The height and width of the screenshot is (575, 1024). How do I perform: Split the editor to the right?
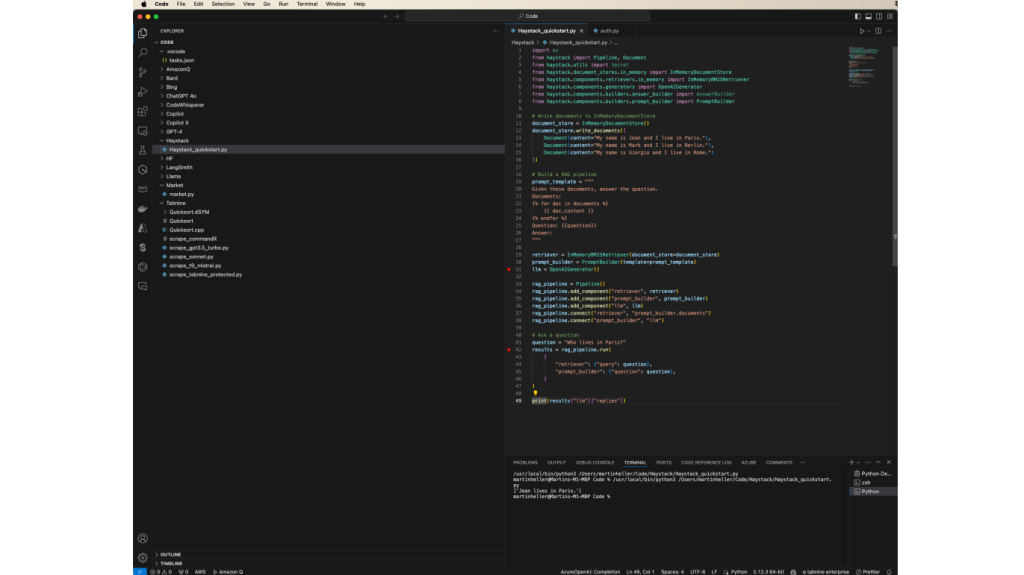(880, 31)
